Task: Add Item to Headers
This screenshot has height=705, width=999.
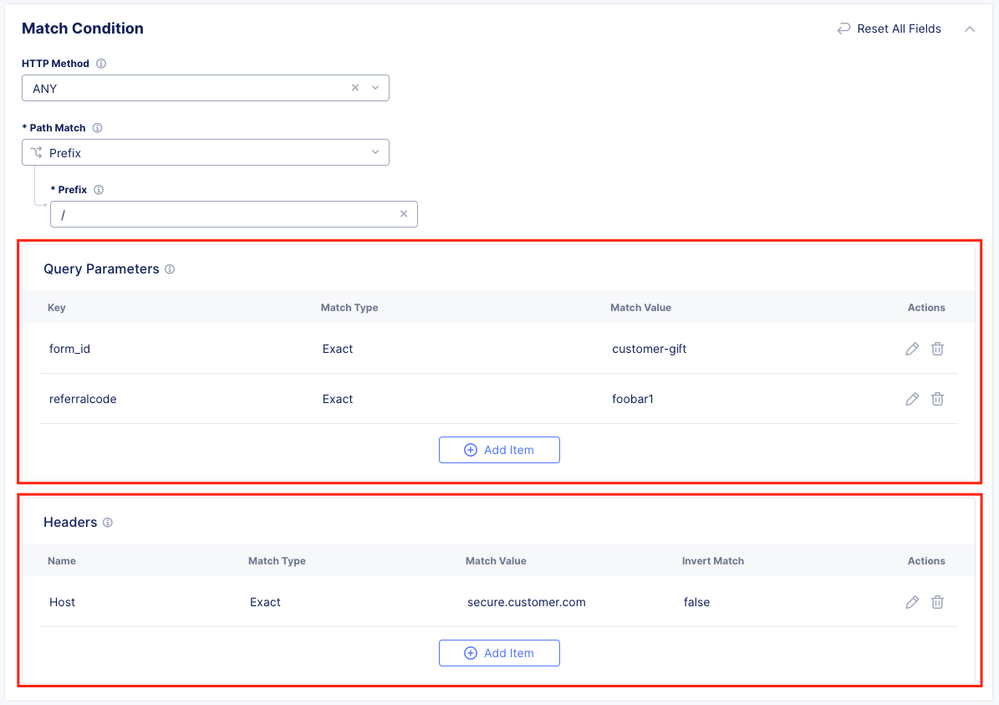Action: pos(499,653)
